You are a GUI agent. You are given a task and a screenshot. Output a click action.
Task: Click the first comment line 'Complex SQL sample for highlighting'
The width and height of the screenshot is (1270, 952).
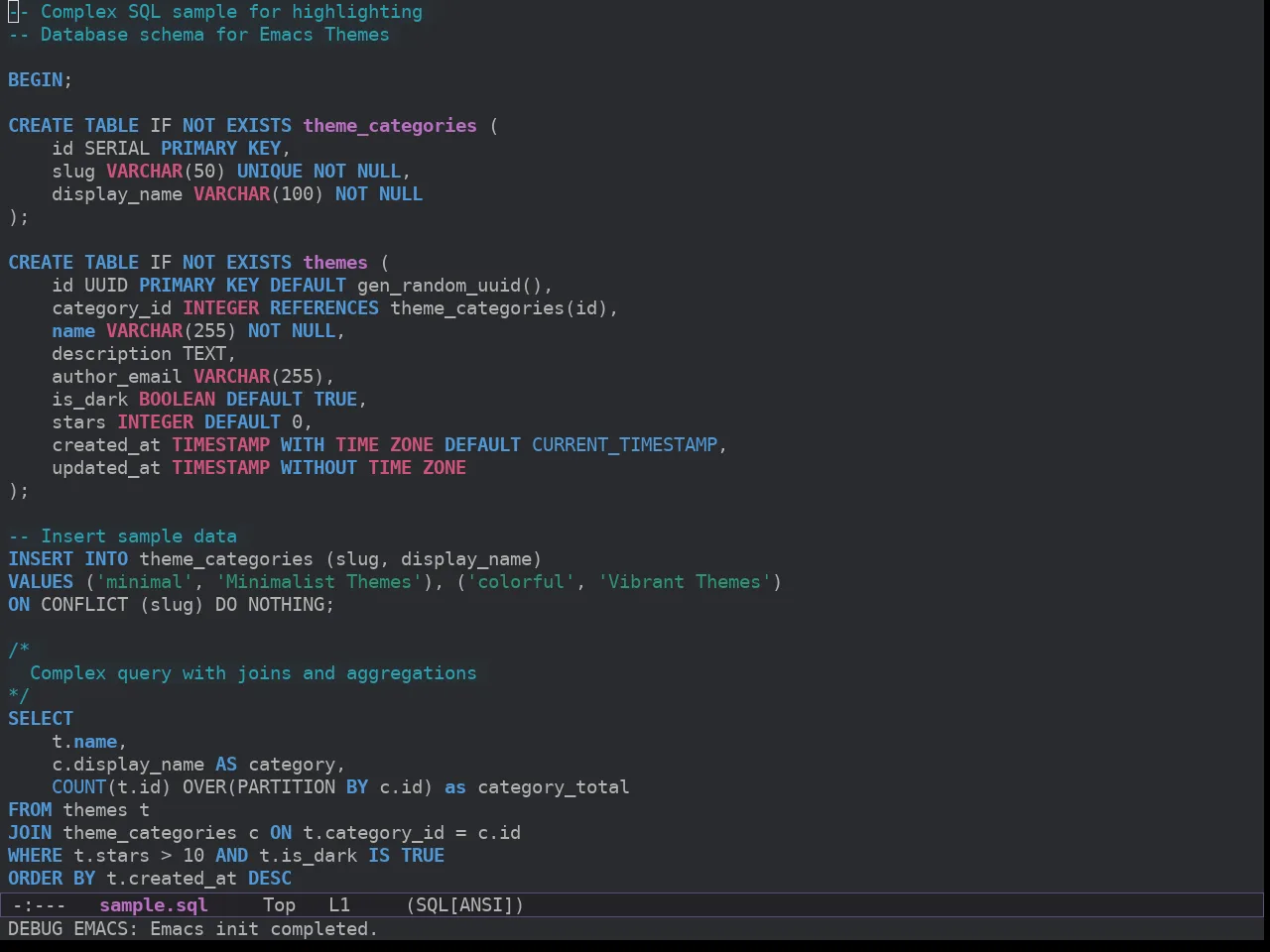pos(215,12)
